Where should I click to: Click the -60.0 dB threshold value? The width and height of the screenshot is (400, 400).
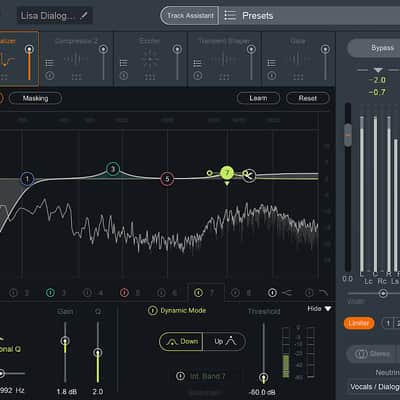(x=262, y=392)
